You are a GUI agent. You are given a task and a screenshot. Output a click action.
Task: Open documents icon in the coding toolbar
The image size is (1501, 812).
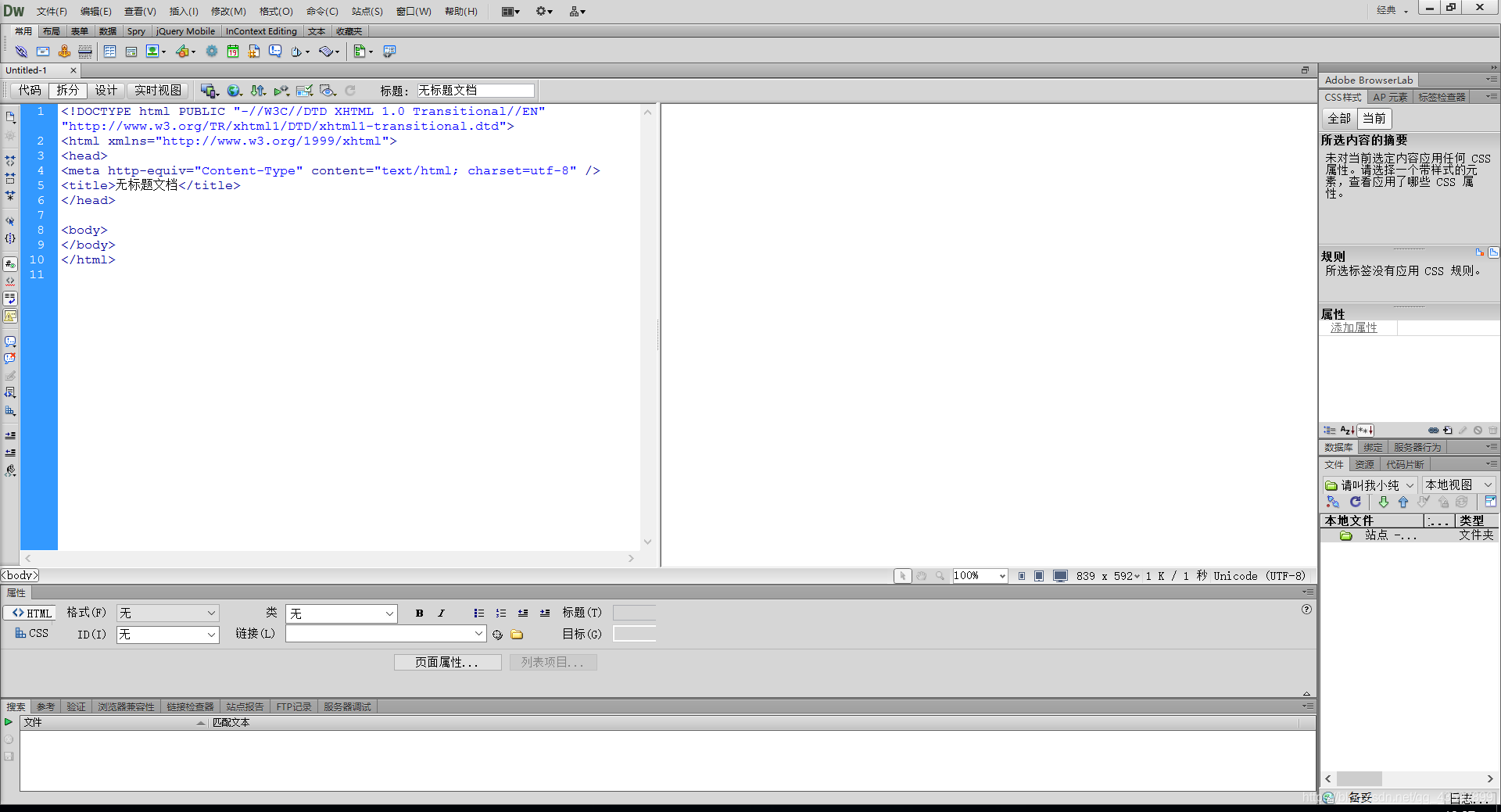coord(10,117)
